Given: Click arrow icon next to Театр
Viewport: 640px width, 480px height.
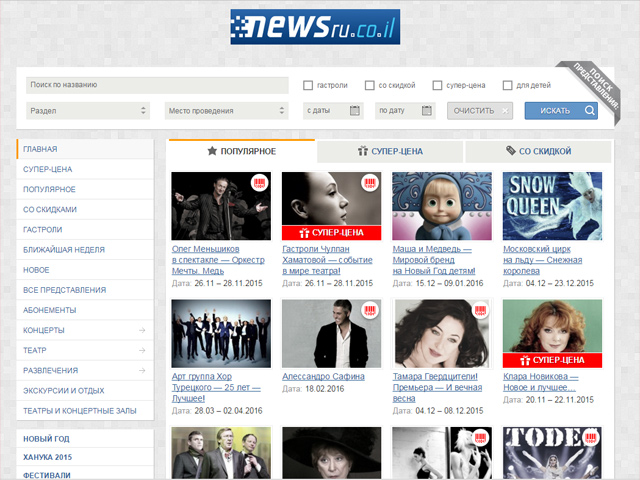Looking at the screenshot, I should click(x=142, y=350).
